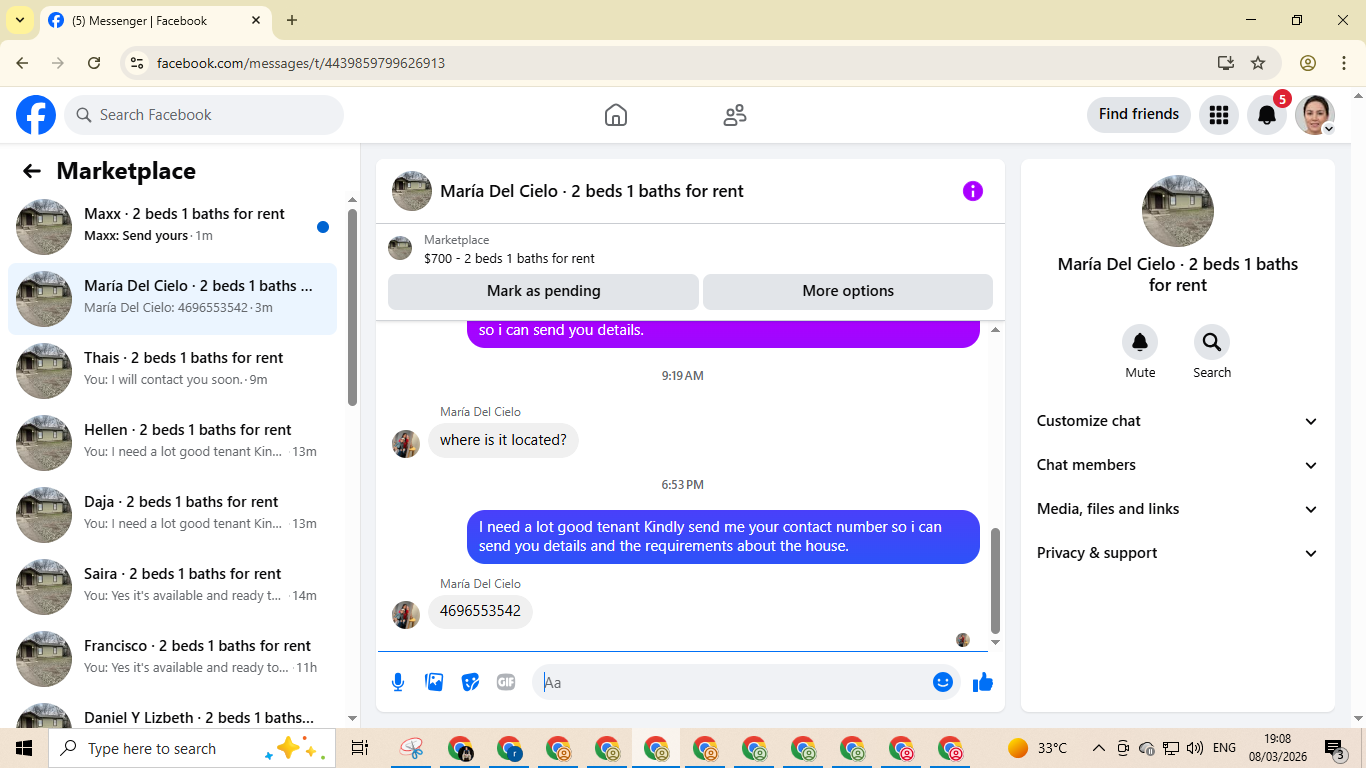1366x768 pixels.
Task: Open the Saira conversation
Action: pyautogui.click(x=172, y=587)
